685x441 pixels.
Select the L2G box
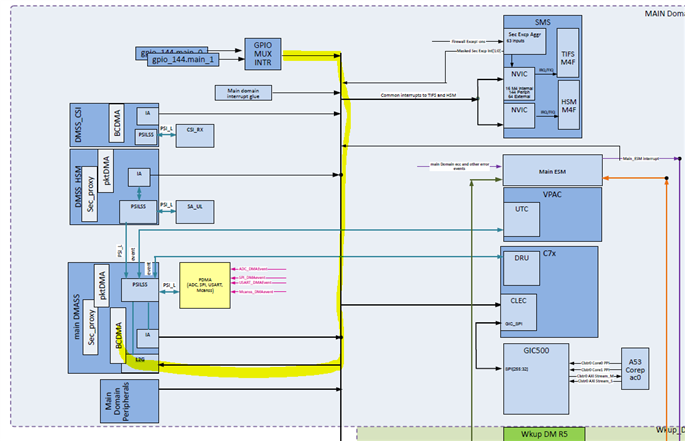(140, 364)
